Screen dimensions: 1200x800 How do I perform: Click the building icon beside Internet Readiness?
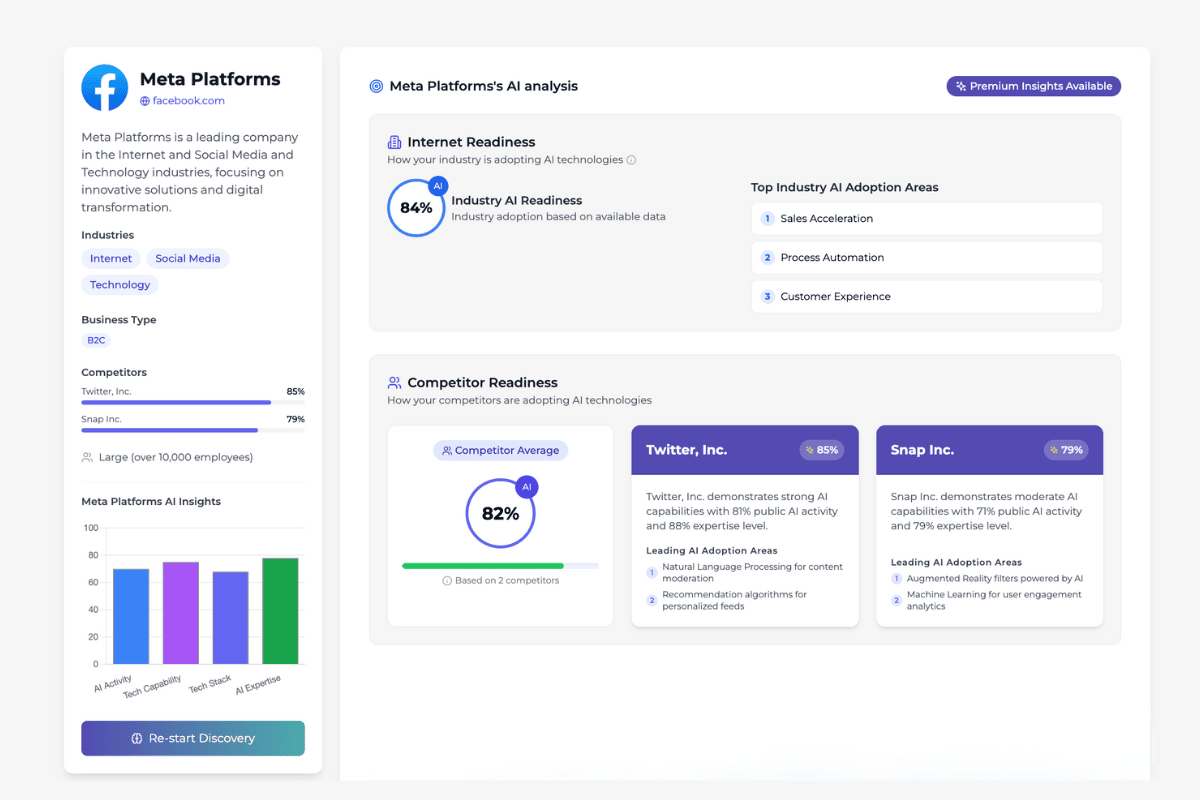click(x=394, y=142)
